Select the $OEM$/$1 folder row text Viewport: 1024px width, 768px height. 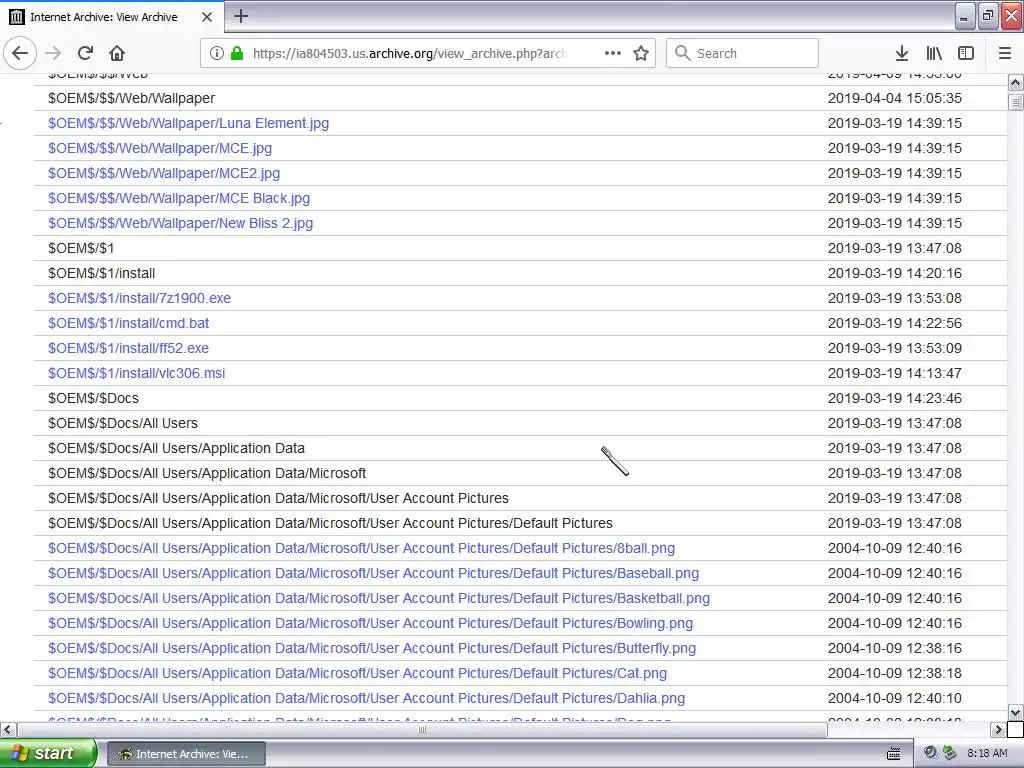pos(81,248)
